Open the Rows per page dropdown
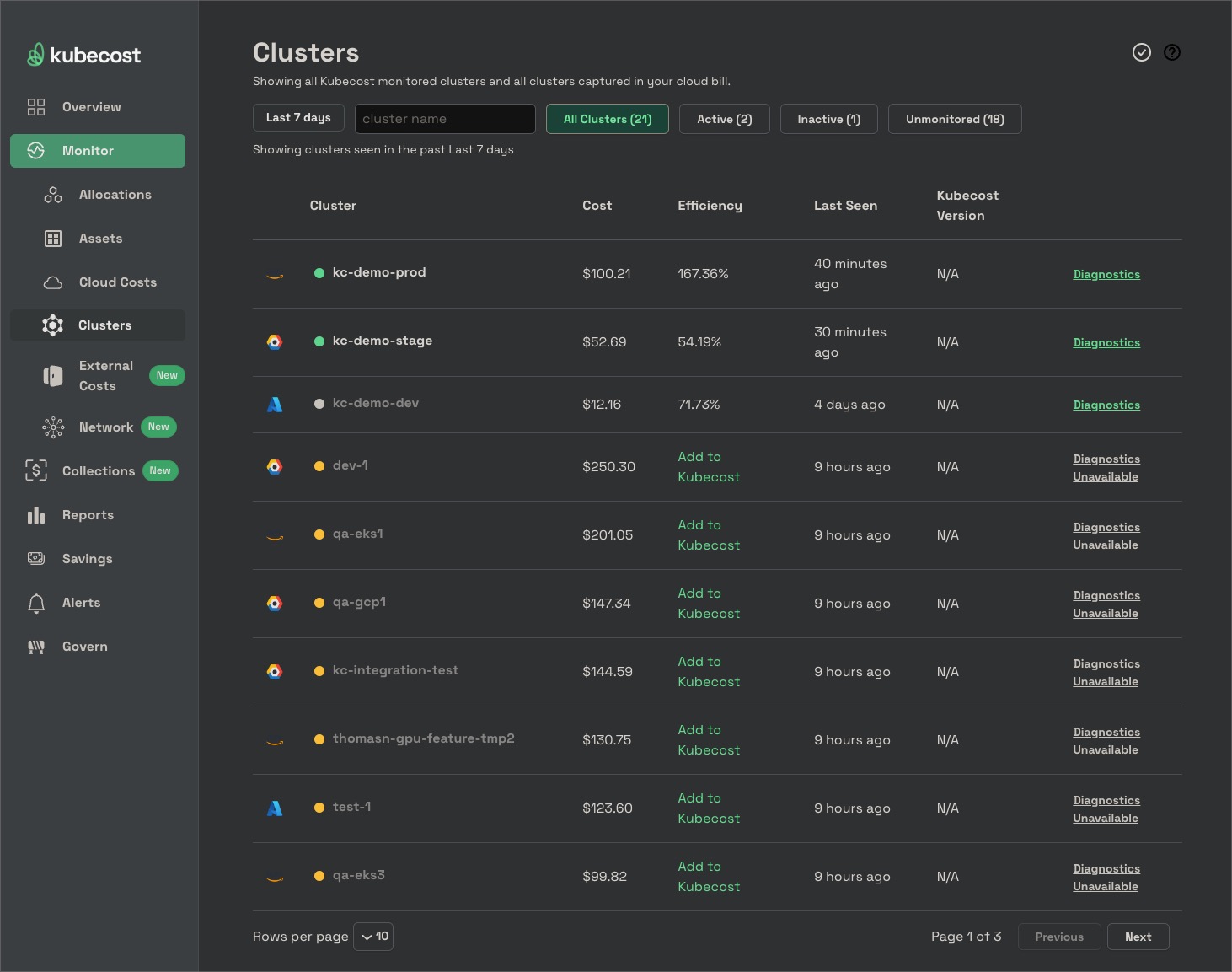This screenshot has width=1232, height=972. click(373, 937)
